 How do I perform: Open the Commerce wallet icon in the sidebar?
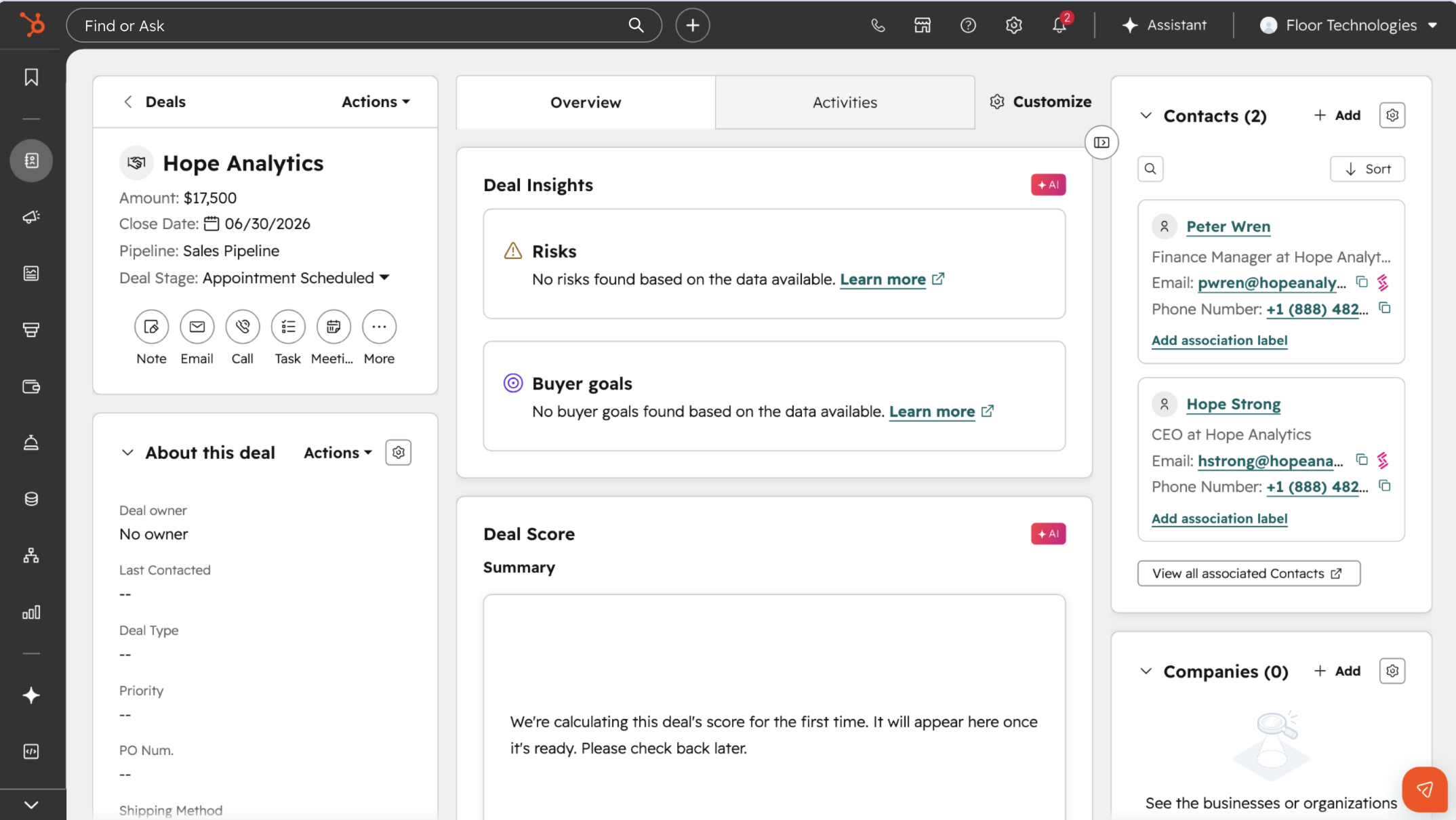tap(31, 386)
